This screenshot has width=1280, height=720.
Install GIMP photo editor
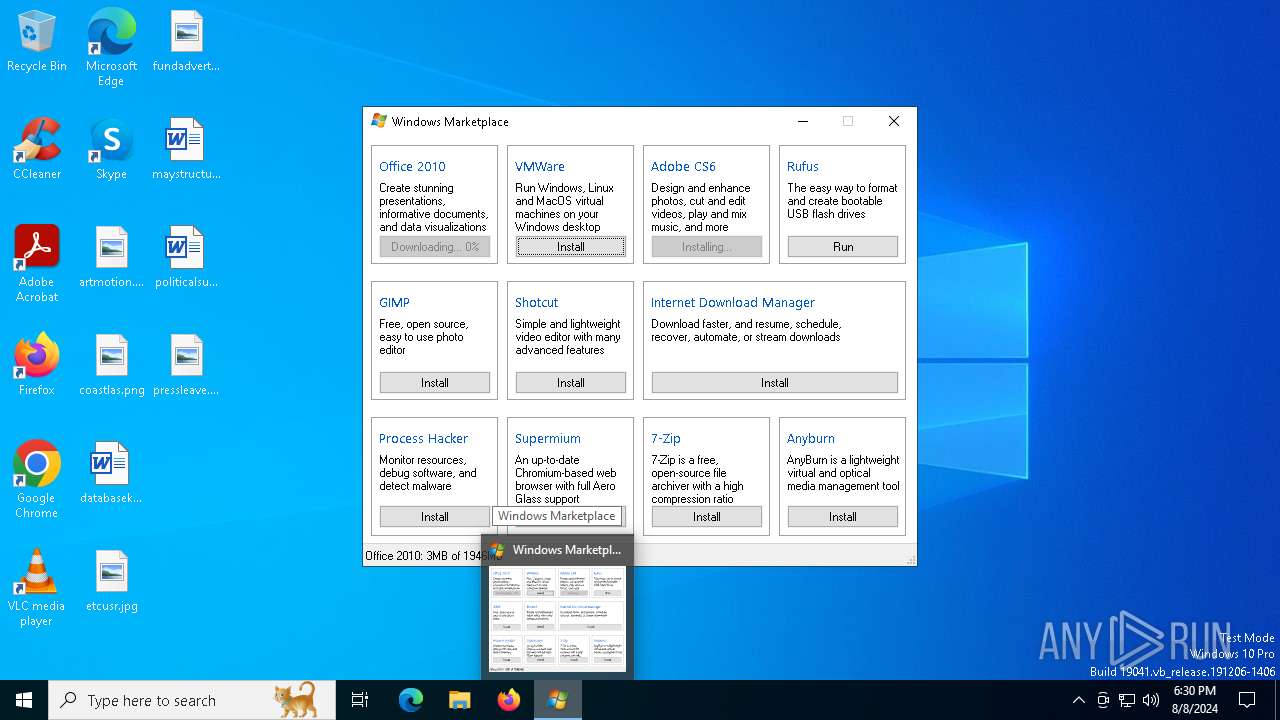point(435,383)
